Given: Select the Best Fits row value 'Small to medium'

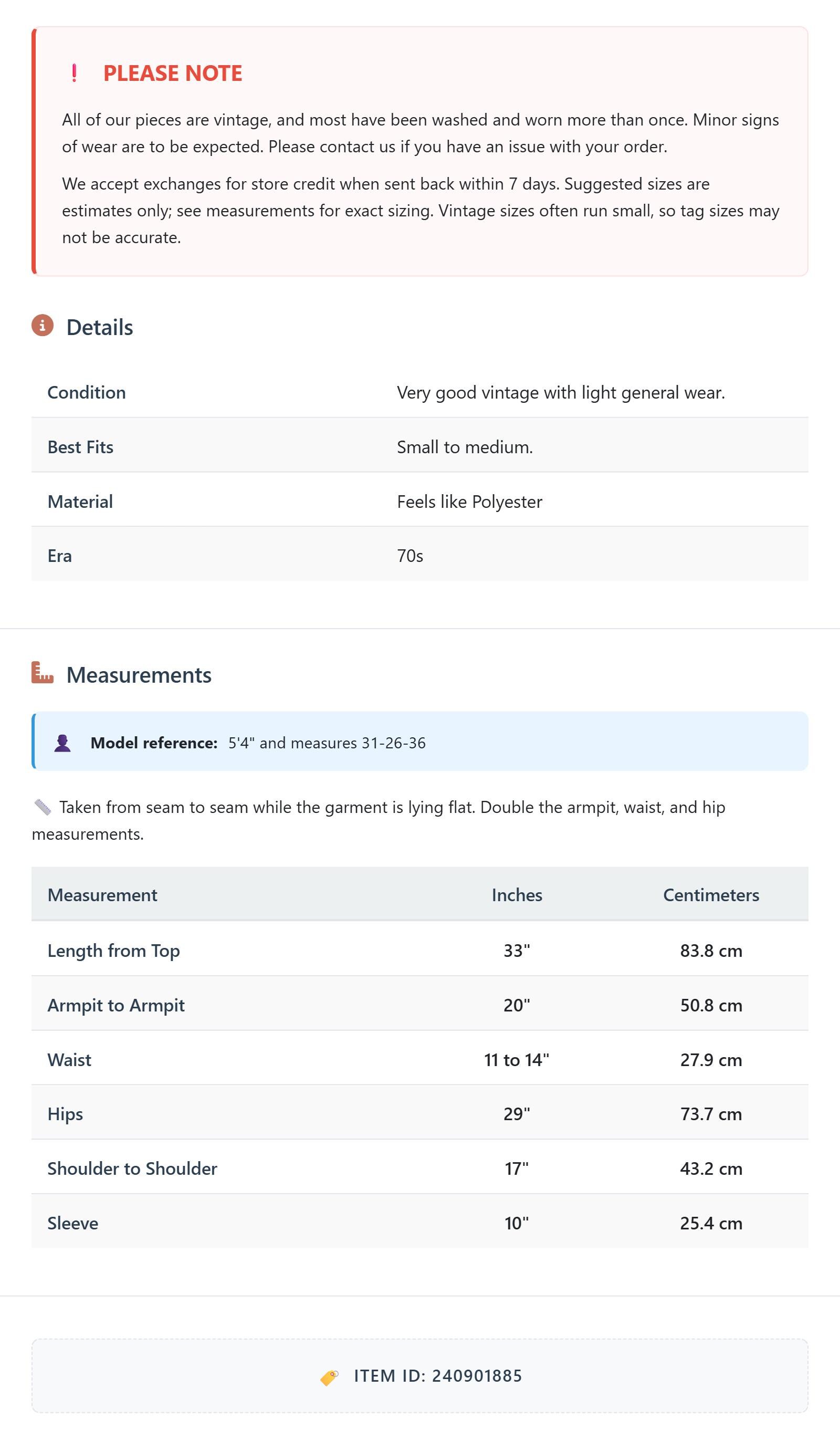Looking at the screenshot, I should click(x=465, y=447).
